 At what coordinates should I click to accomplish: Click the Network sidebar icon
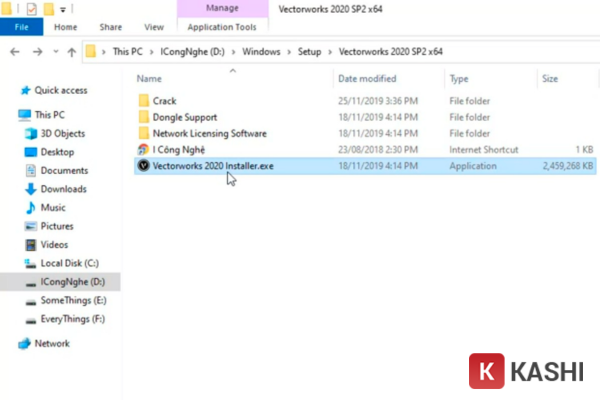[24, 344]
